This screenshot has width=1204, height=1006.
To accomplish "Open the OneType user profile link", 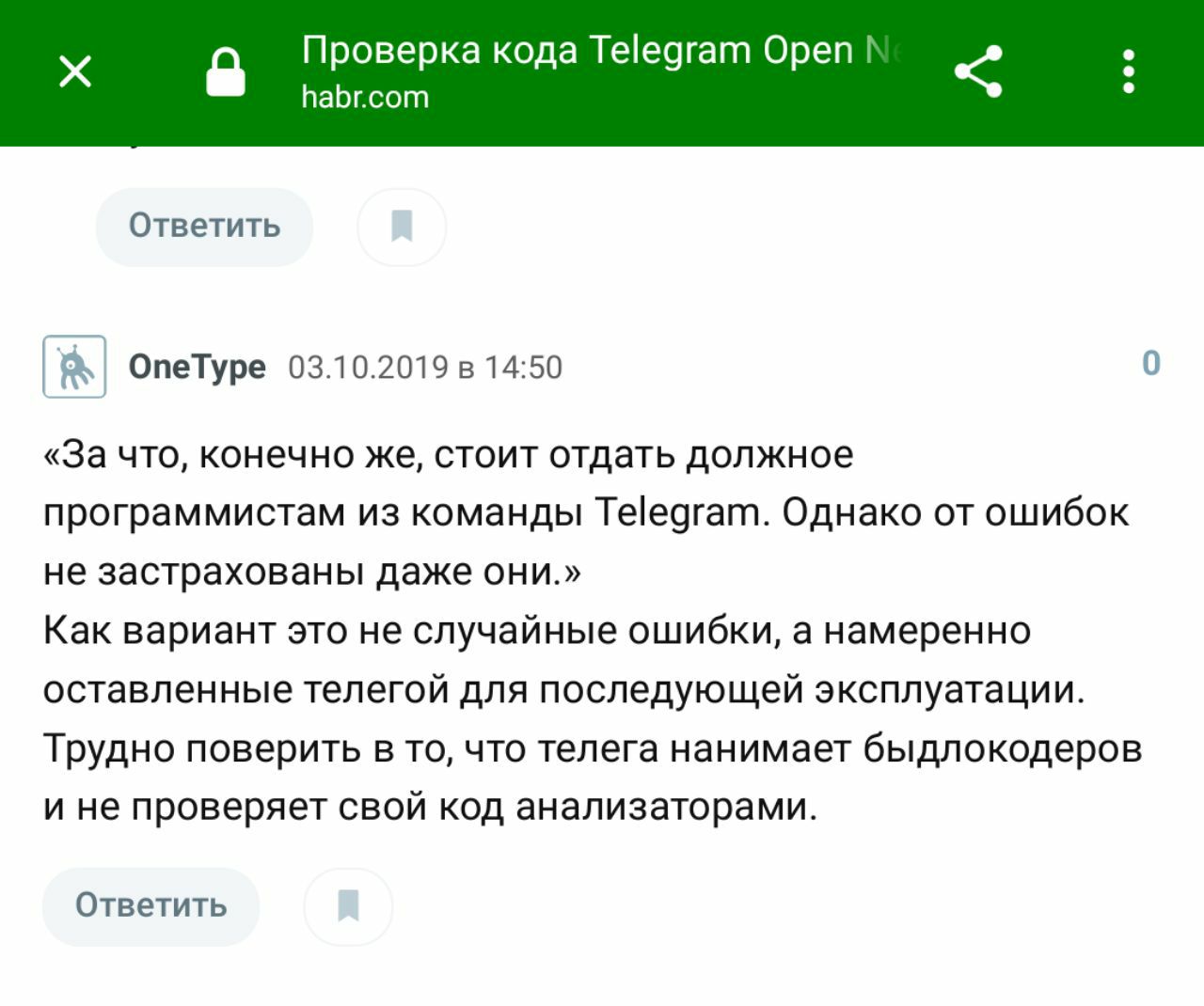I will coord(197,367).
